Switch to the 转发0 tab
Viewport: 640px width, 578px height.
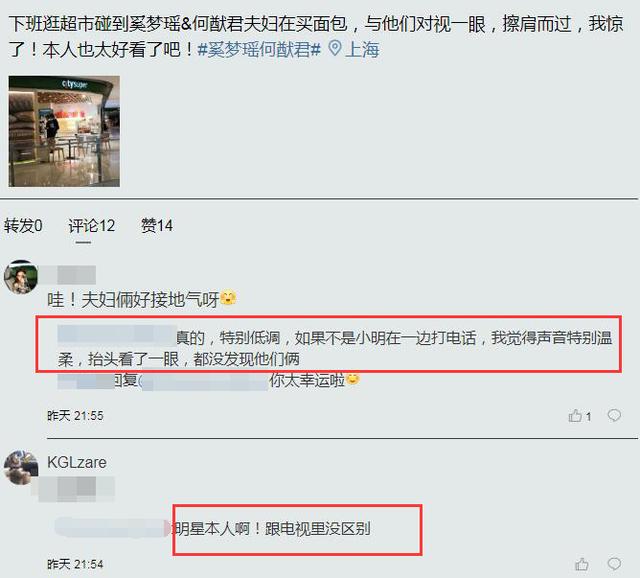(x=23, y=226)
